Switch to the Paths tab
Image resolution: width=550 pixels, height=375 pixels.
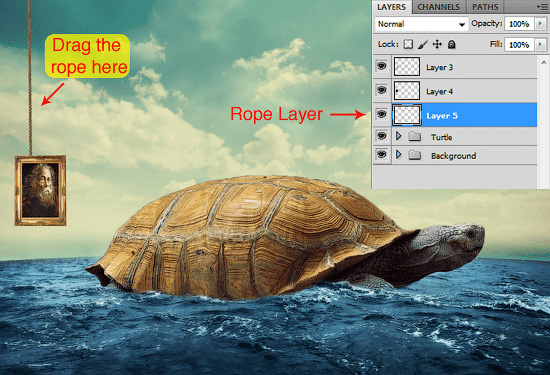point(485,7)
